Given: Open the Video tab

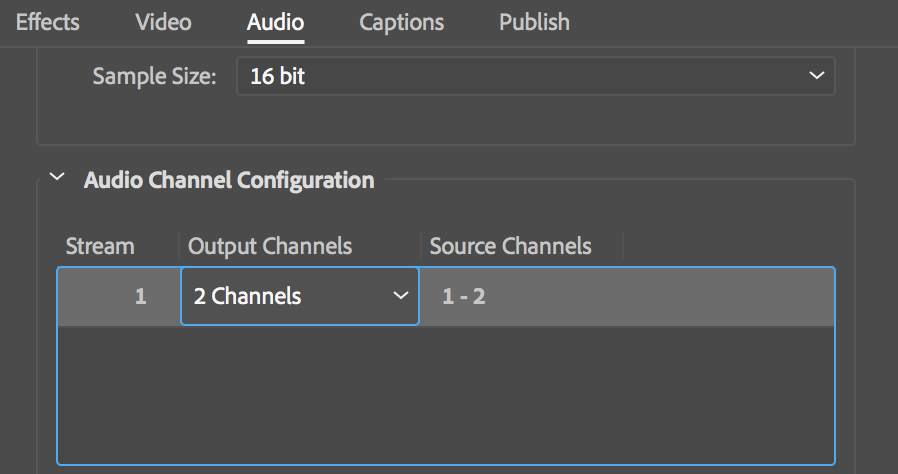Looking at the screenshot, I should click(163, 21).
